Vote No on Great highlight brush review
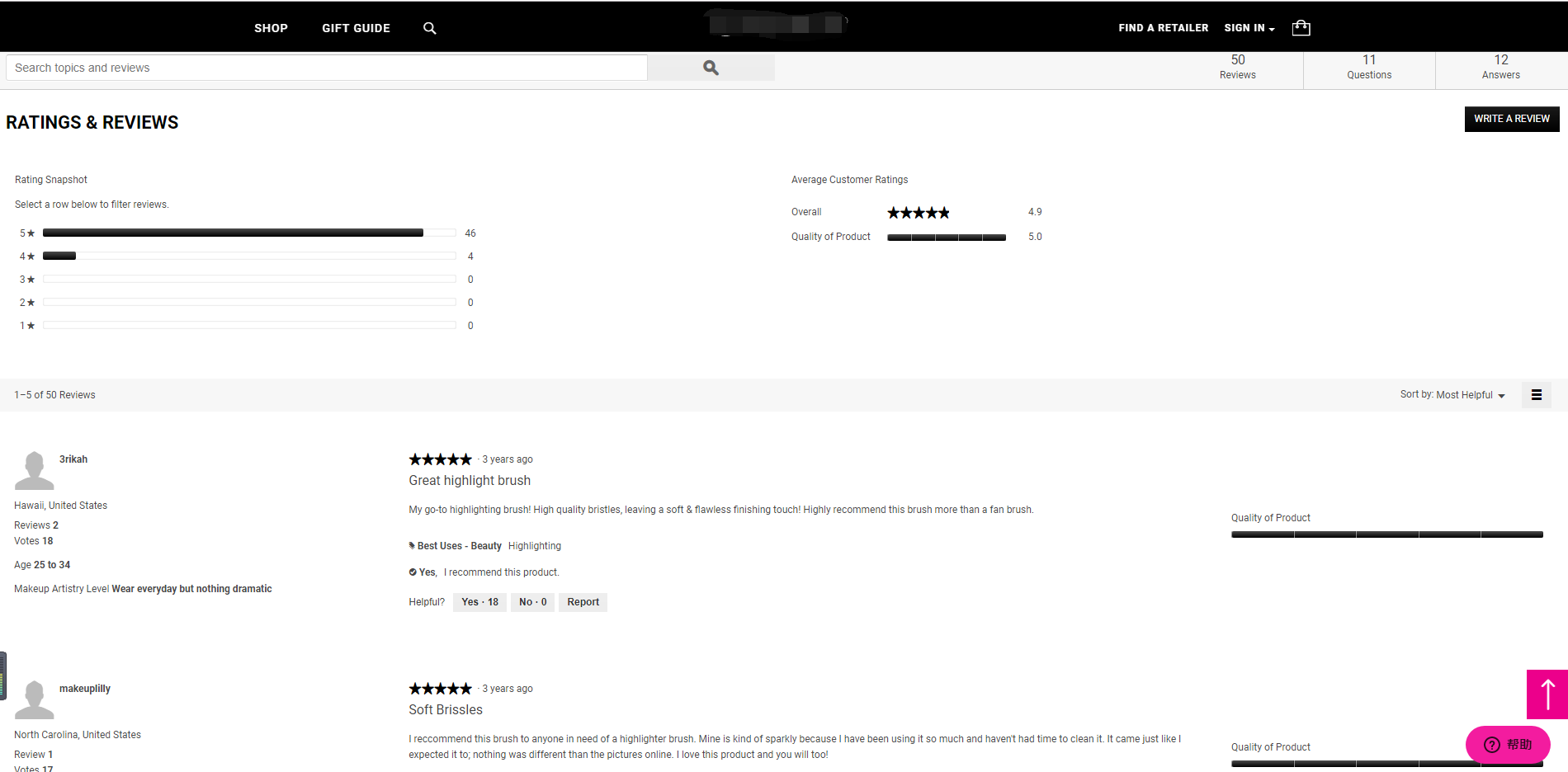 (x=532, y=602)
